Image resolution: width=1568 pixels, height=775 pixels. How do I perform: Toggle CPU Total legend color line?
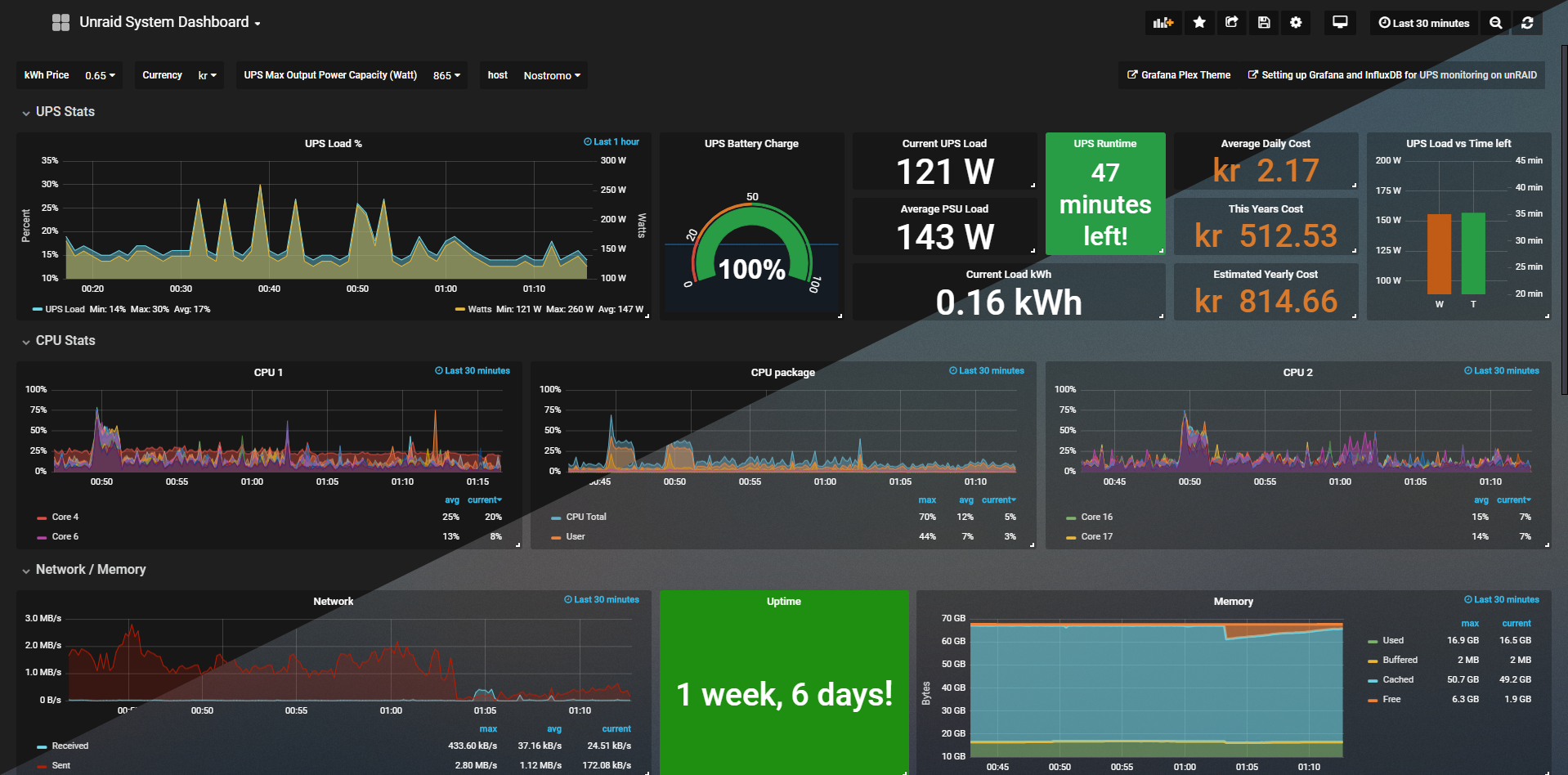point(556,517)
